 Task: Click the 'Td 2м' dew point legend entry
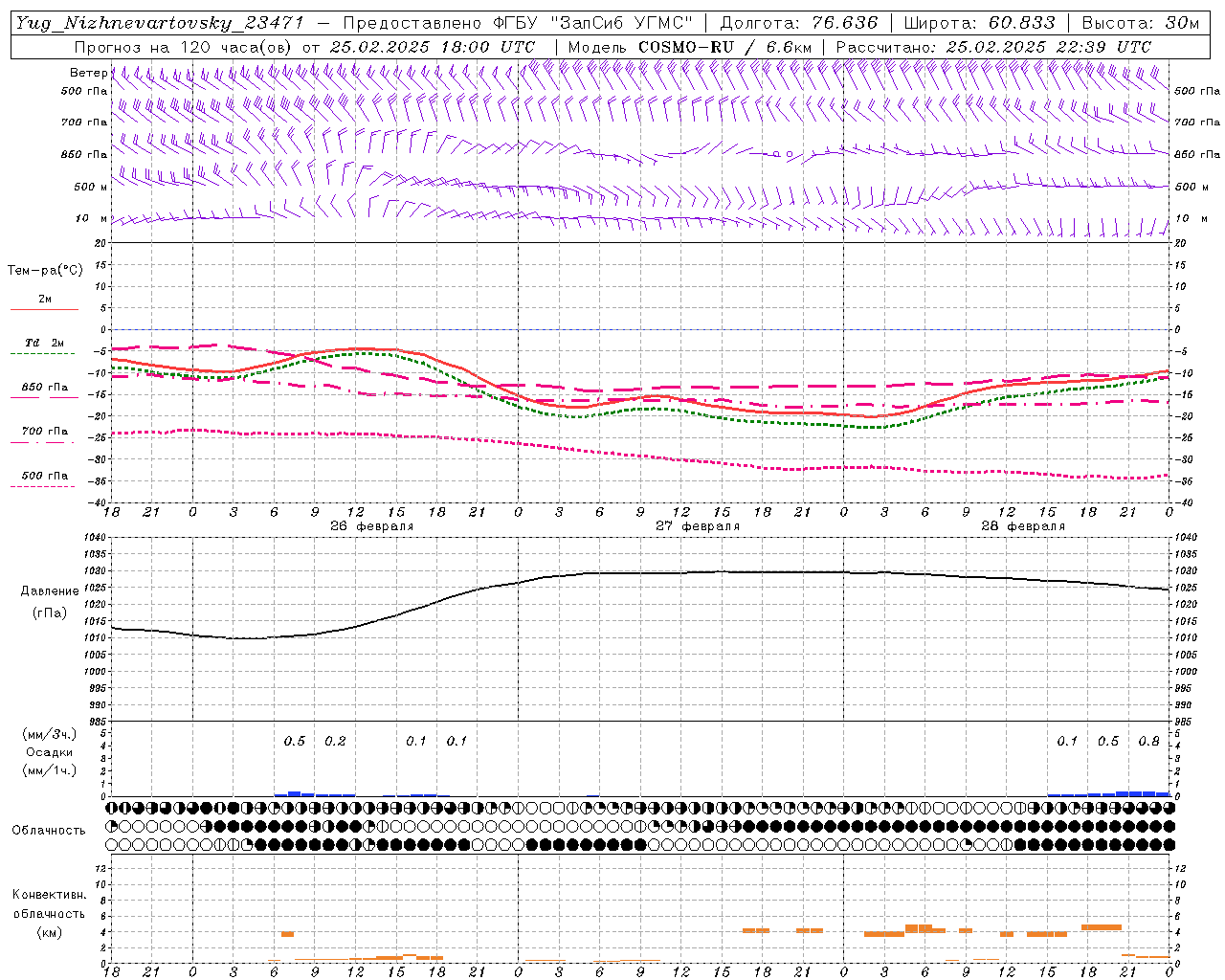pos(45,343)
